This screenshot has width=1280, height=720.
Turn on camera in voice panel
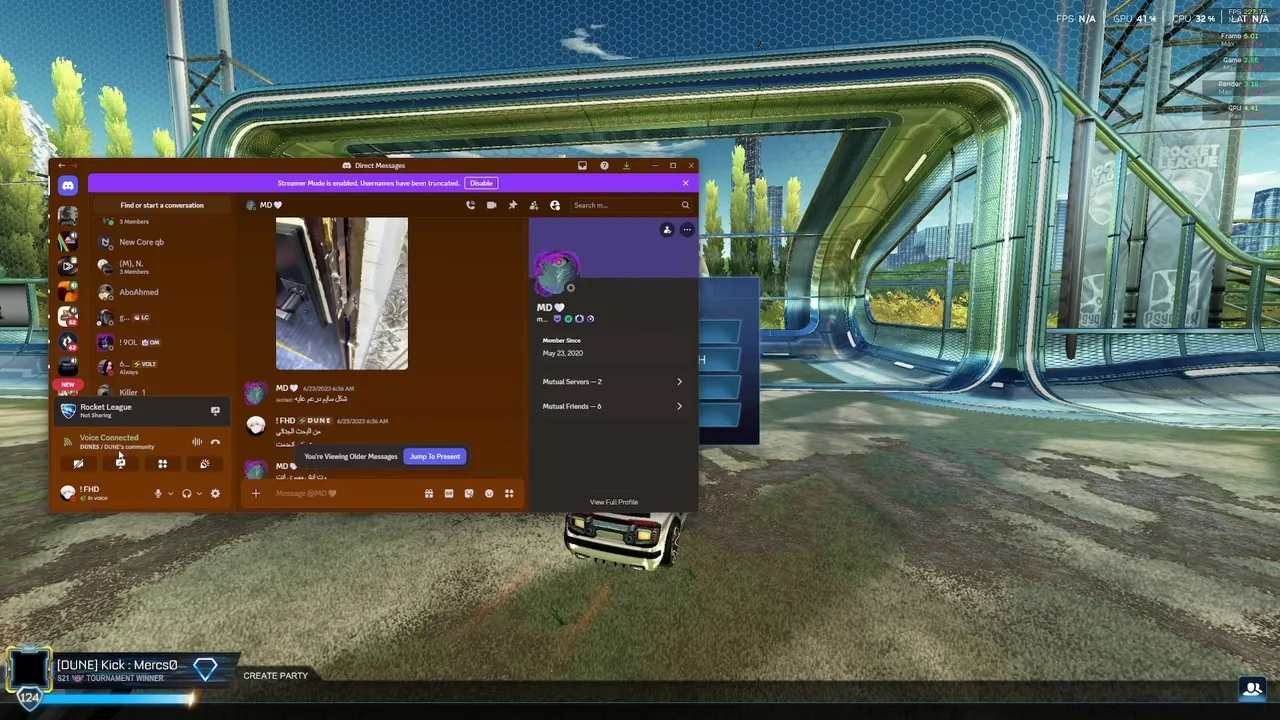[x=78, y=464]
